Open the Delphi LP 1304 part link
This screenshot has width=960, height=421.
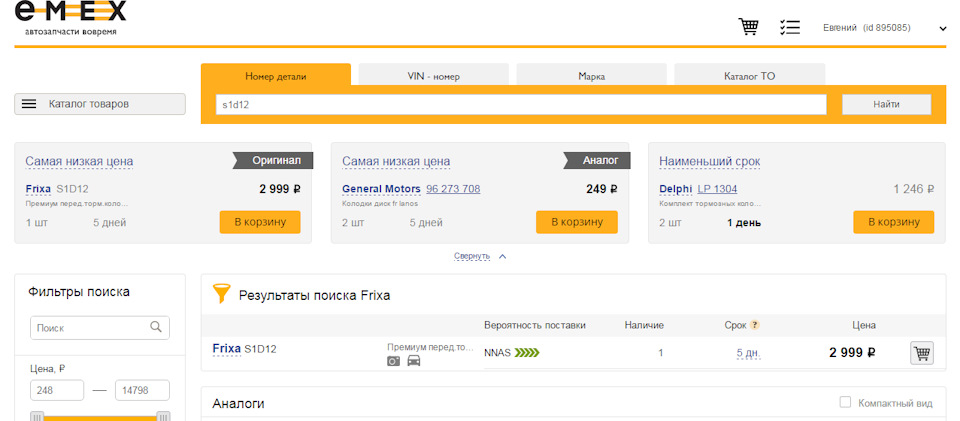[717, 189]
